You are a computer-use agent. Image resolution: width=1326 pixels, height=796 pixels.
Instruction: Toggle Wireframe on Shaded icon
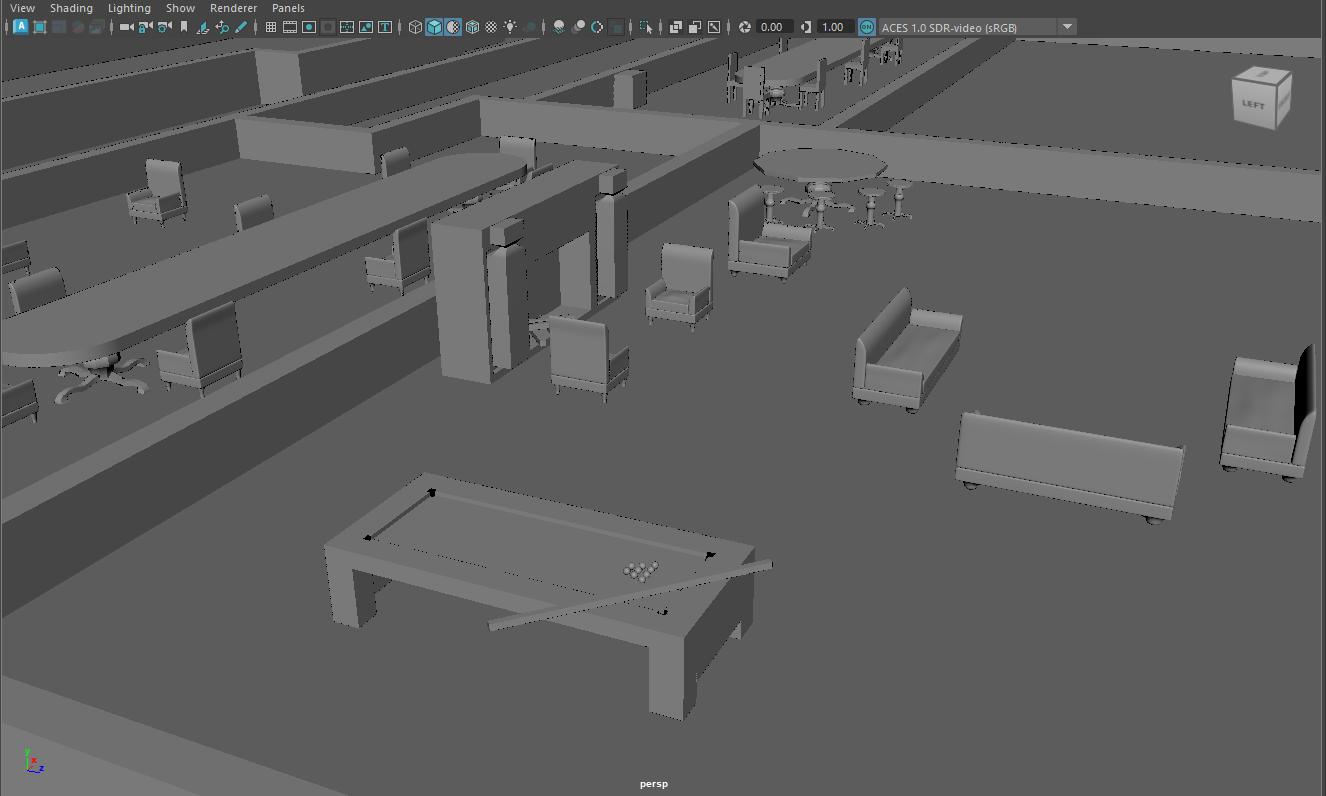[x=472, y=27]
